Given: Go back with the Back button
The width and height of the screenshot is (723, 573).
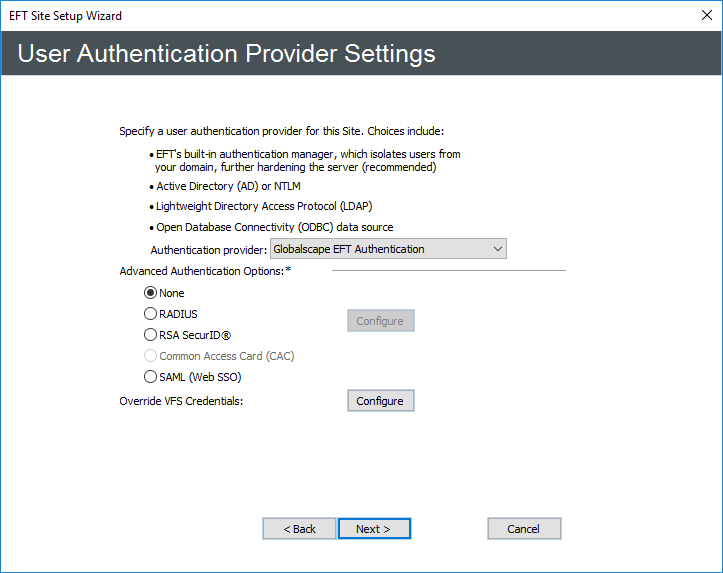Looking at the screenshot, I should pyautogui.click(x=299, y=529).
